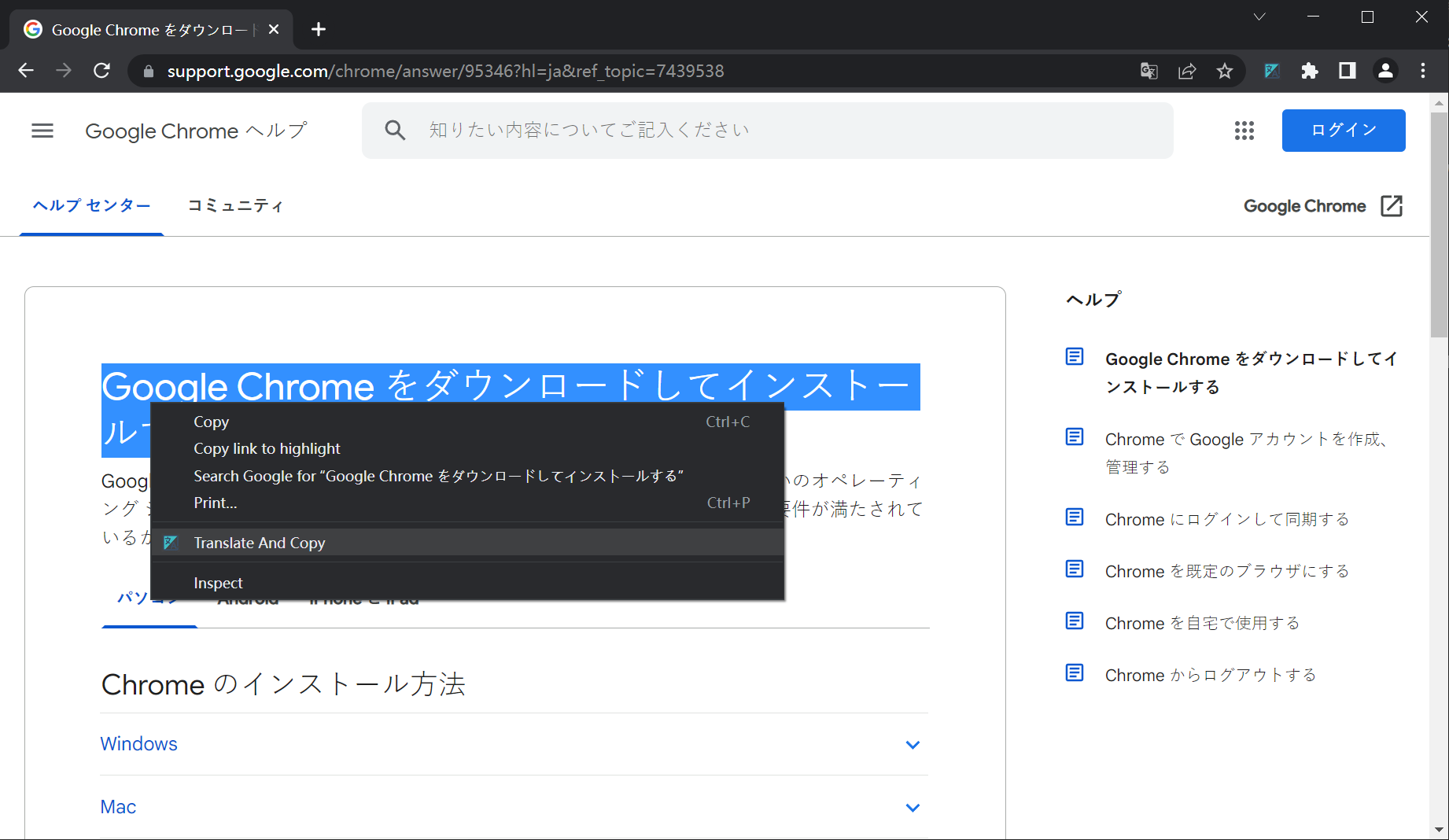This screenshot has height=840, width=1449.
Task: Click document icon beside Chrome を既定のブラウザにする
Action: coord(1075,569)
